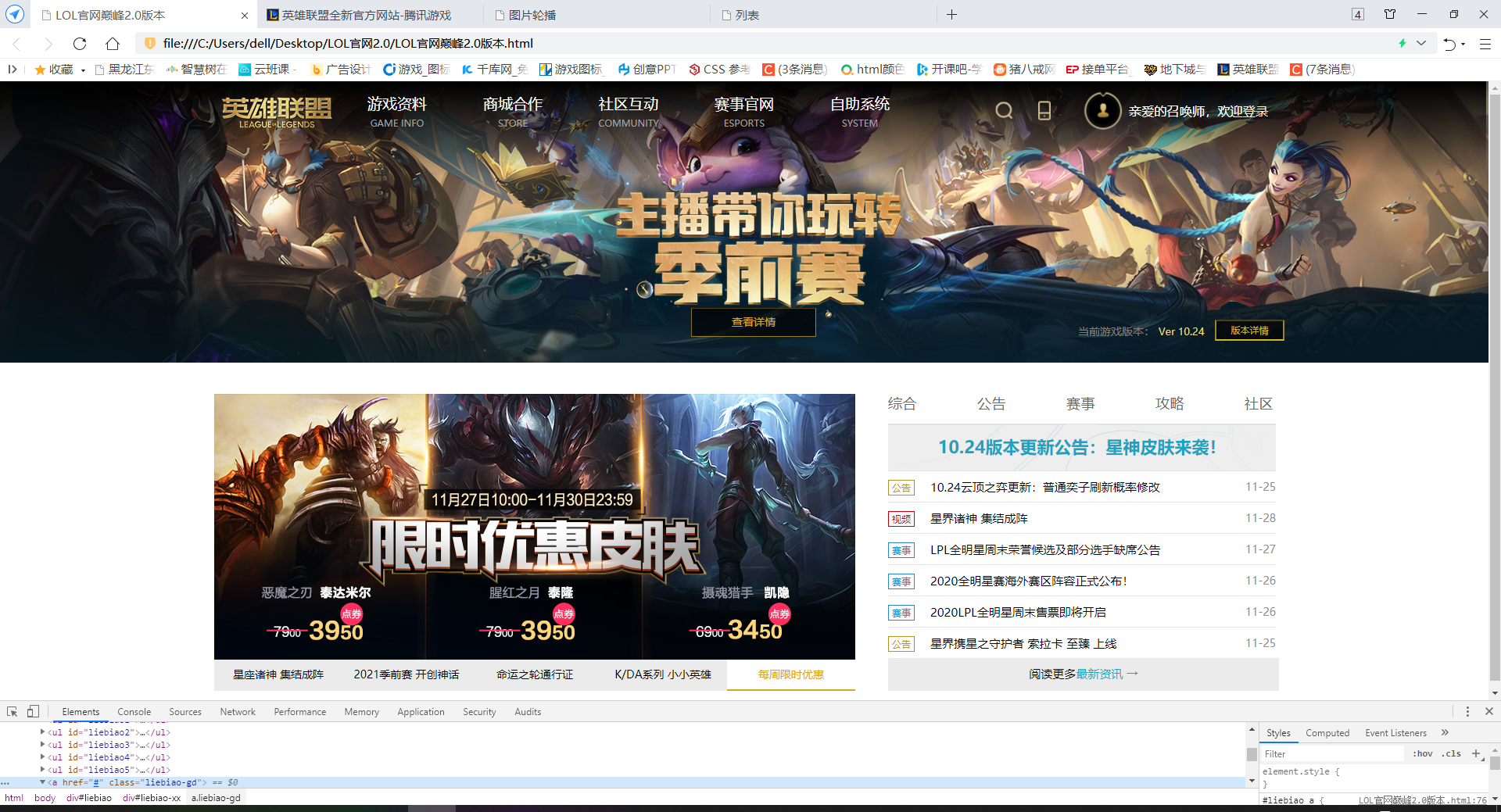Image resolution: width=1501 pixels, height=812 pixels.
Task: Toggle the device toolbar in DevTools
Action: 32,711
